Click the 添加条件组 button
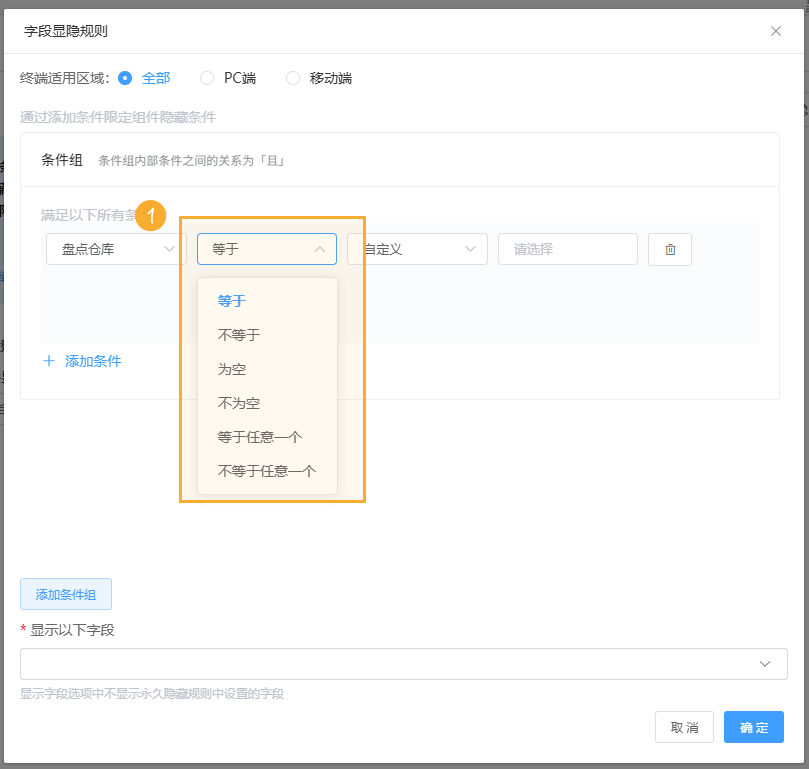The image size is (809, 769). point(65,593)
